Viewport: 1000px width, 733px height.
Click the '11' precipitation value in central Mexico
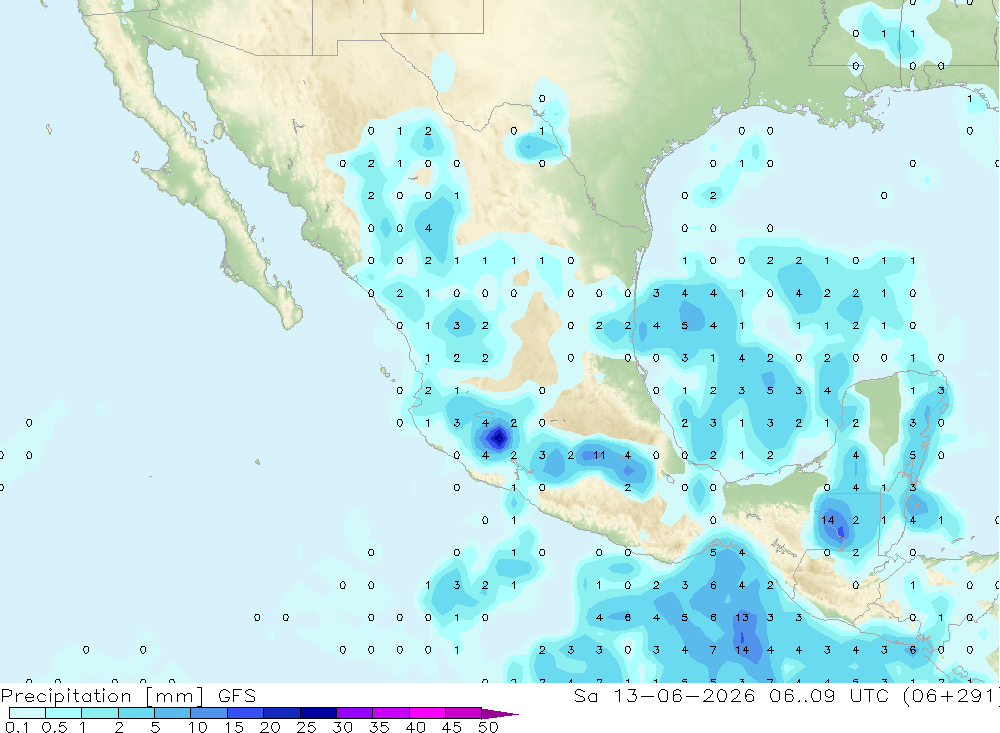tap(599, 455)
